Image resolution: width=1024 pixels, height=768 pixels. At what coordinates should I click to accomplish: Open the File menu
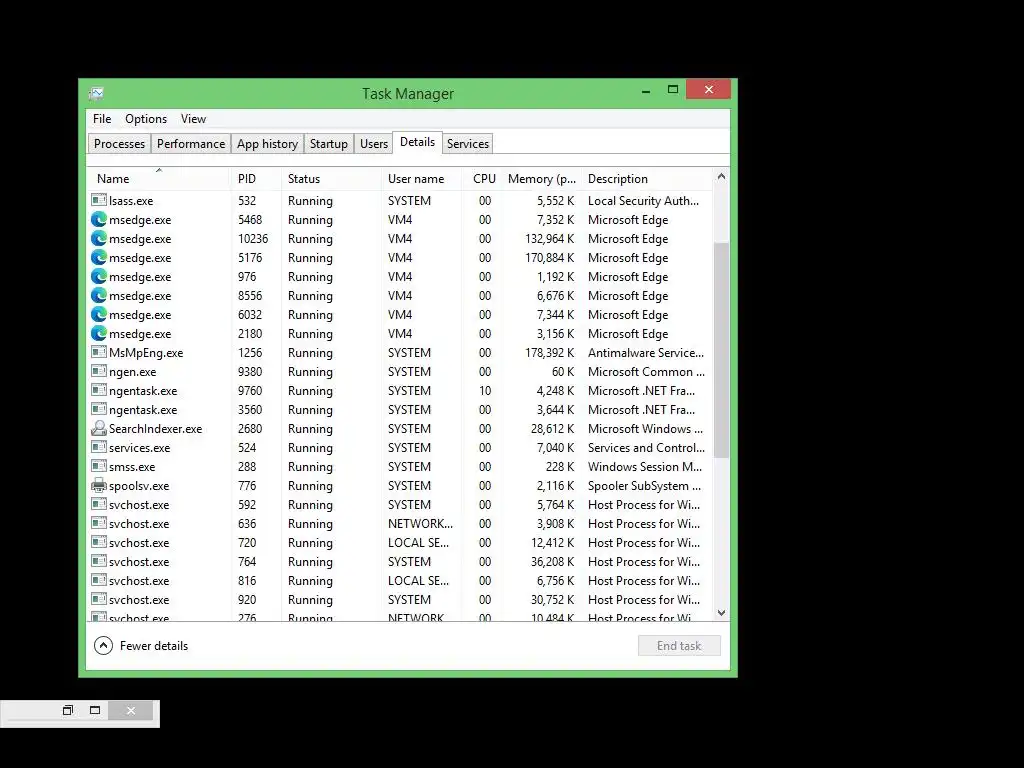(102, 119)
